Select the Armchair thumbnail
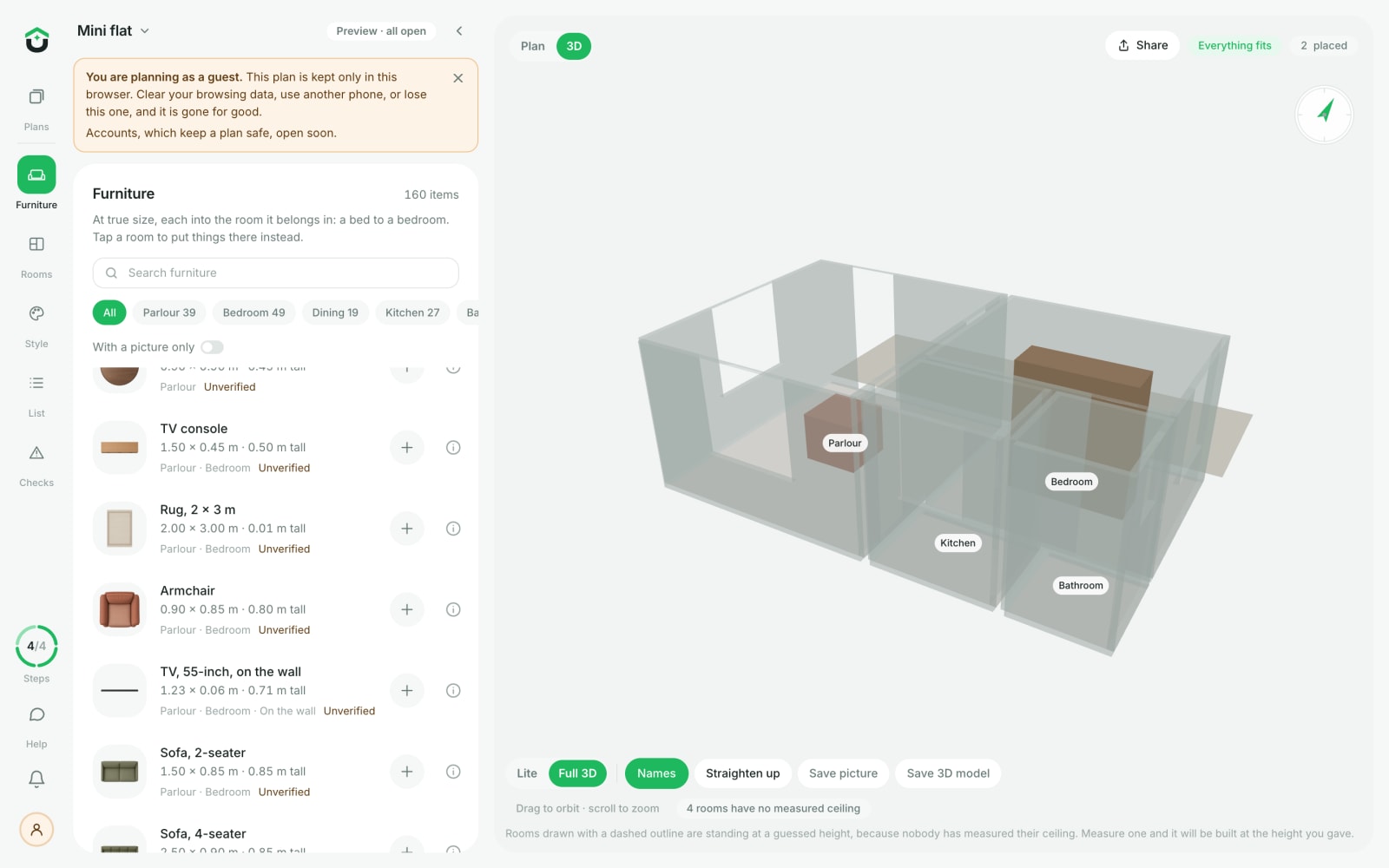 click(120, 609)
